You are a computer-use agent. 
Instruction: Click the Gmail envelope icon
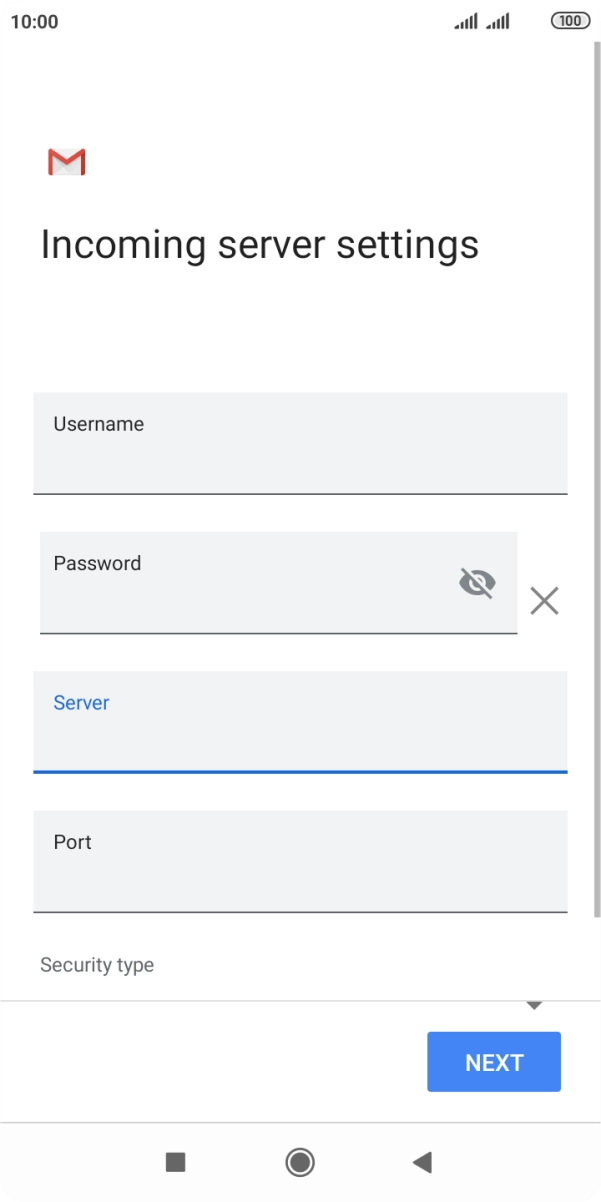pyautogui.click(x=66, y=161)
